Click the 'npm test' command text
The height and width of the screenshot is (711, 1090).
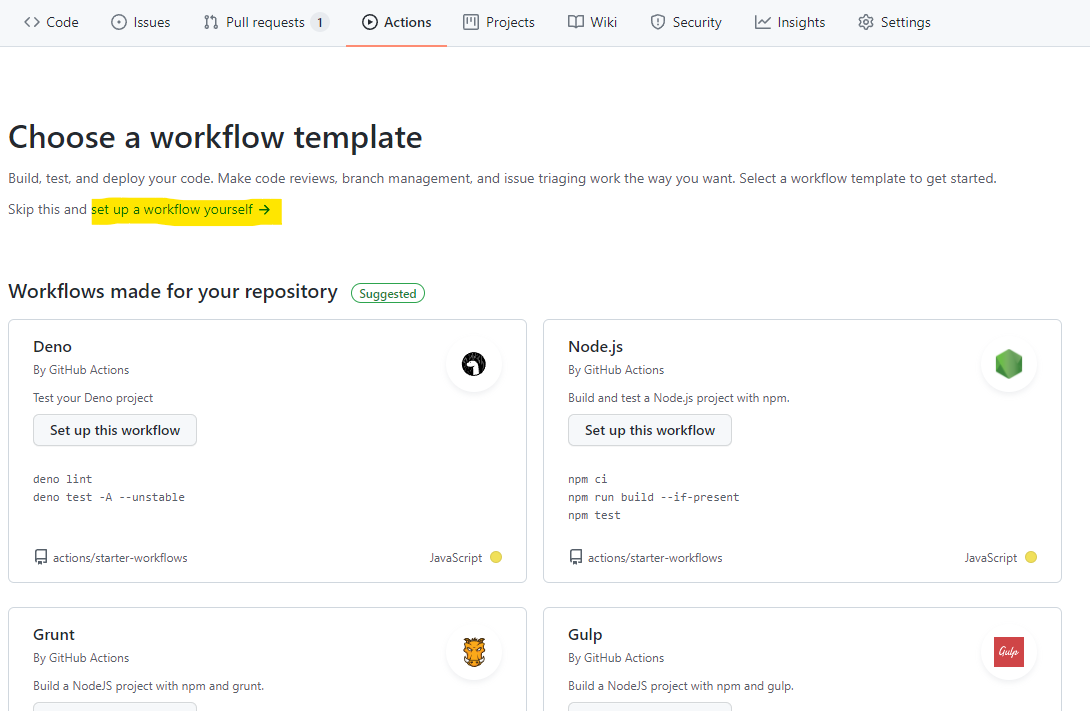click(x=594, y=515)
